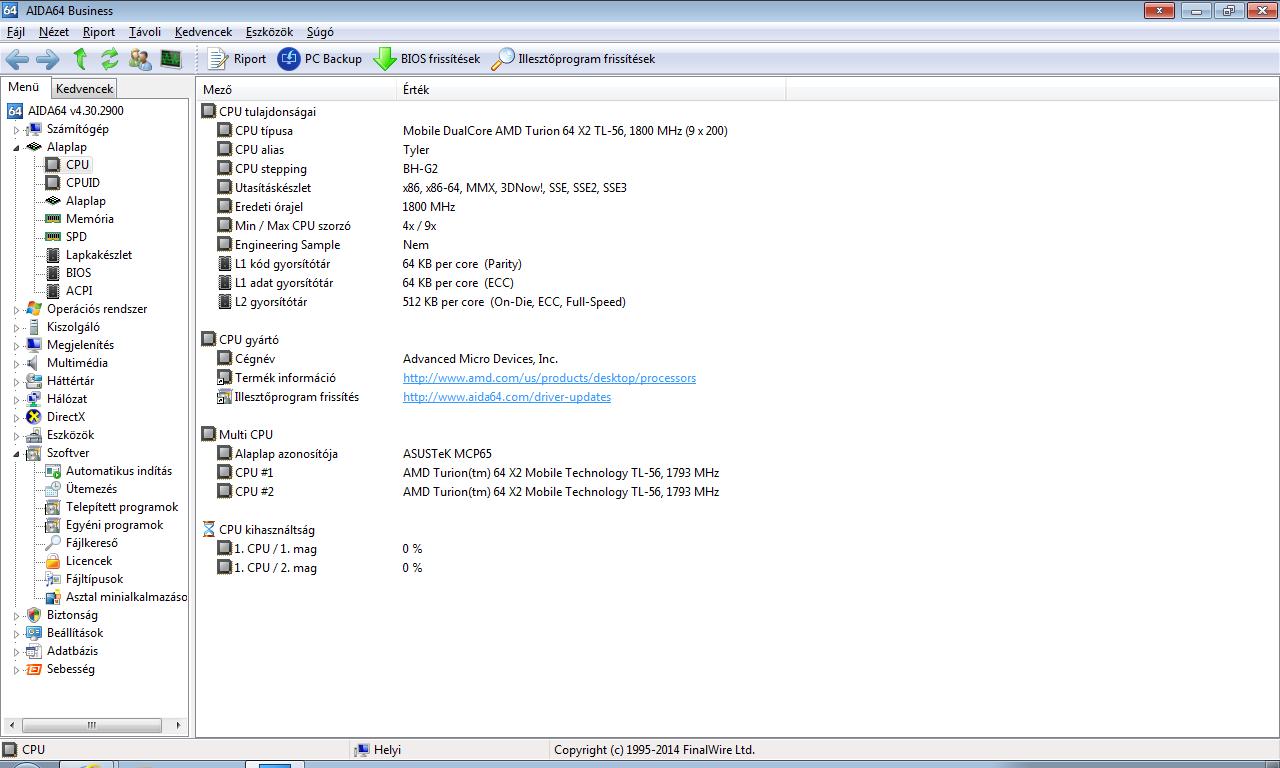Open the Kedvencek menu
Image resolution: width=1280 pixels, height=768 pixels.
[203, 32]
